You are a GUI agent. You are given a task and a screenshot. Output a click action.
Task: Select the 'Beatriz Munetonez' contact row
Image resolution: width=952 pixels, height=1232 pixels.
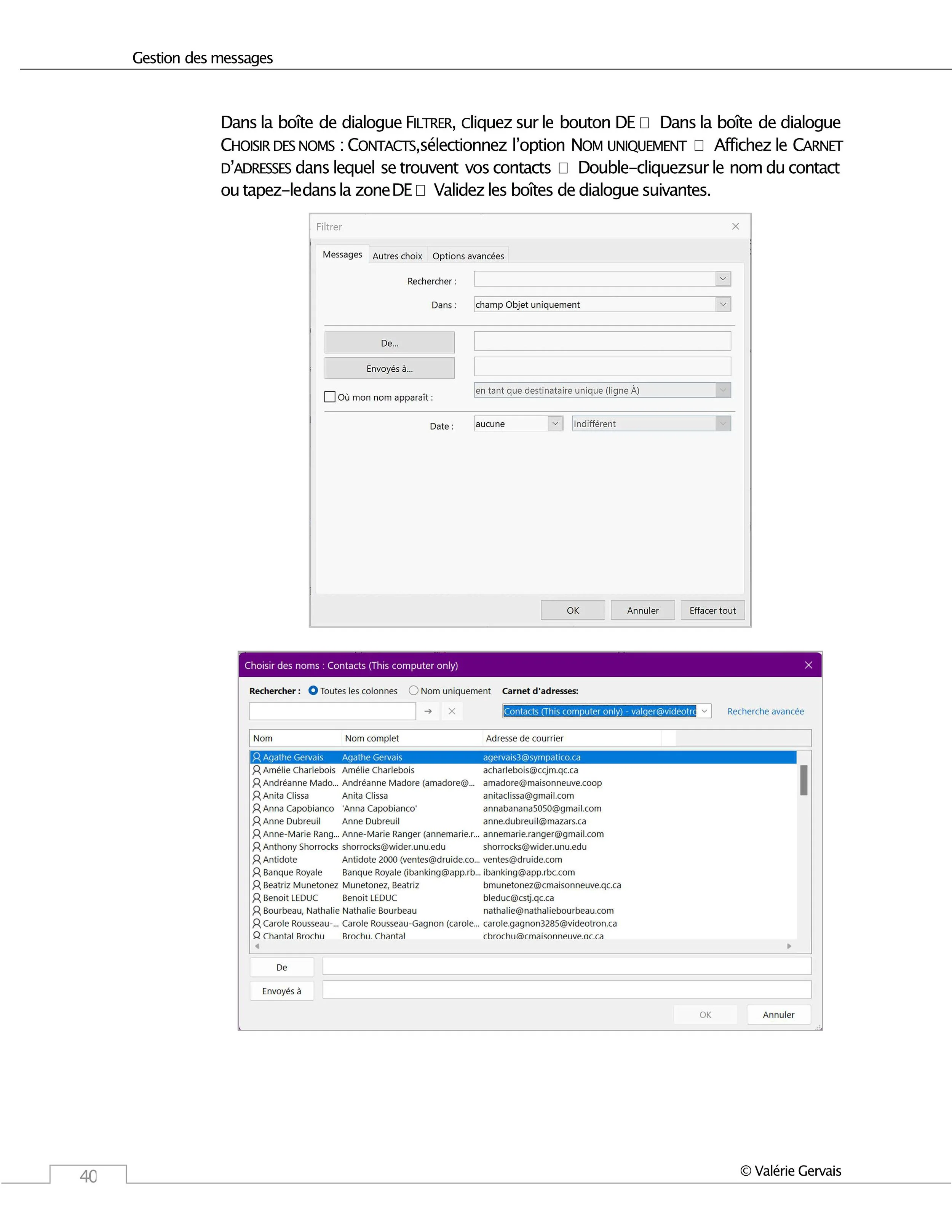pos(523,885)
